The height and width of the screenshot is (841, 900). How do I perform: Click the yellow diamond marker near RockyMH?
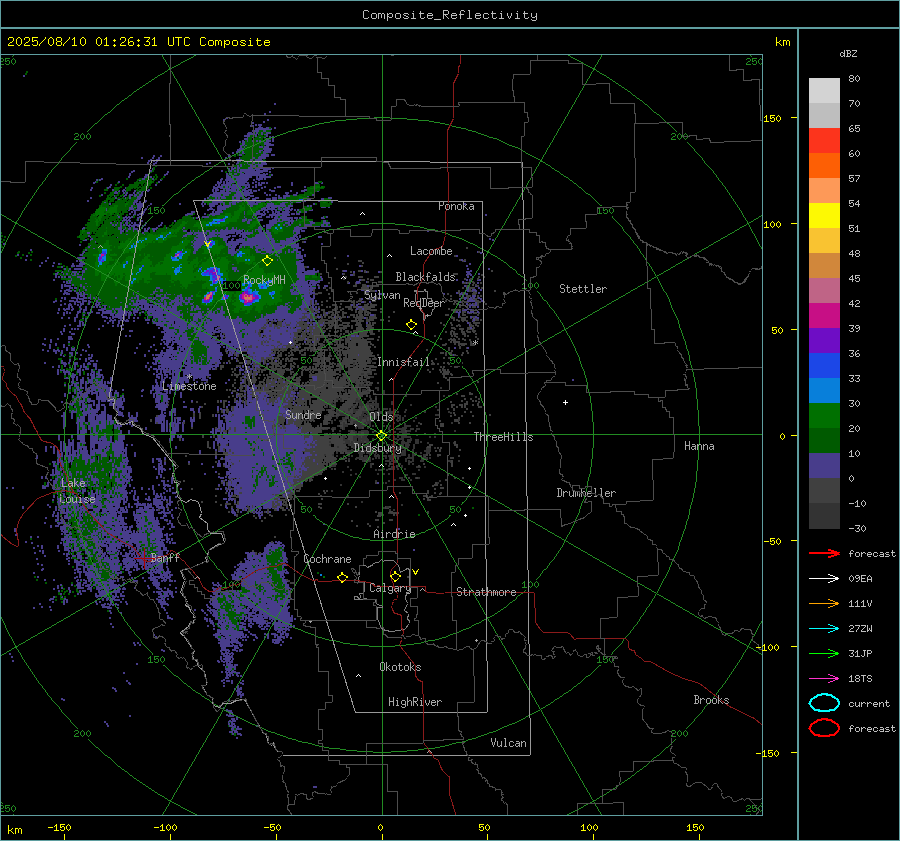coord(267,261)
